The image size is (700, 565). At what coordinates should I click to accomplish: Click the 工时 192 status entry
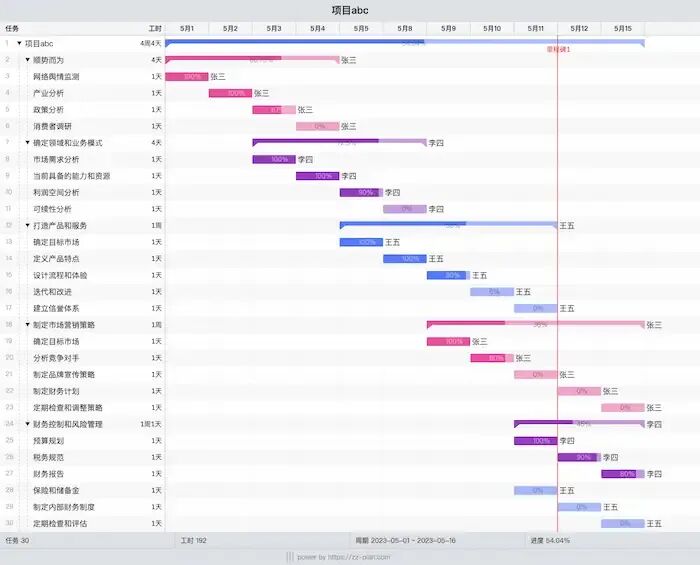click(193, 540)
